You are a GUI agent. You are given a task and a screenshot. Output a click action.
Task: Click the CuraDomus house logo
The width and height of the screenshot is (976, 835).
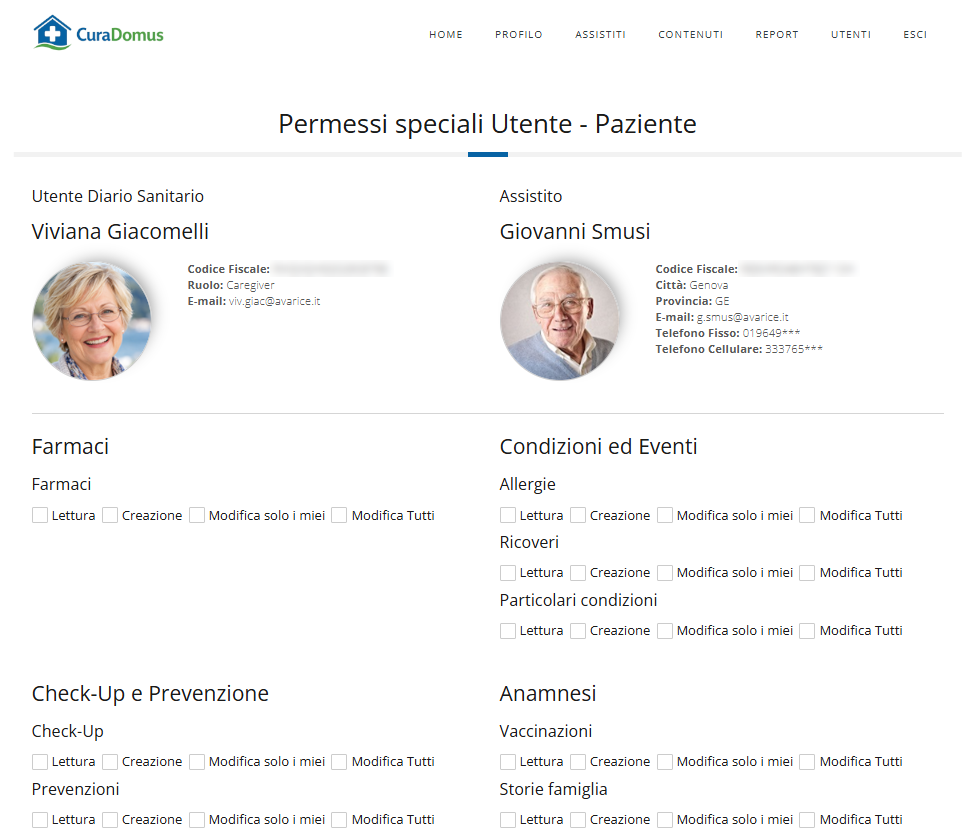(x=98, y=33)
